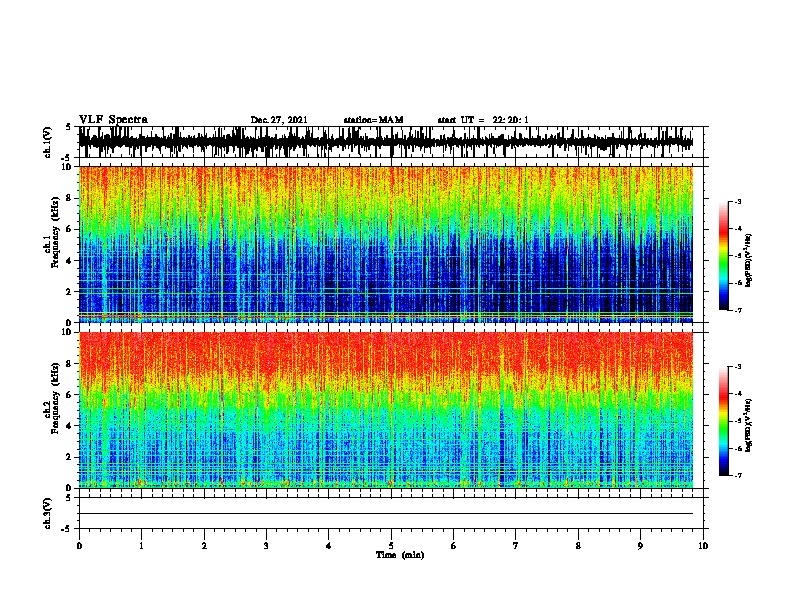Click the ch.2 "Frequency (kHz)" axis label
This screenshot has height=612, width=792.
click(x=55, y=398)
